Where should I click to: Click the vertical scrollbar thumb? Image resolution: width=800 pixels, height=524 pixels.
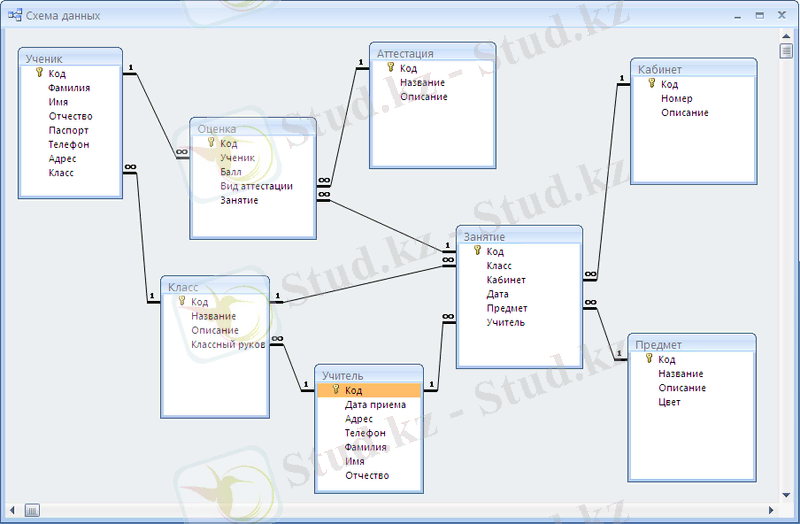pos(786,51)
